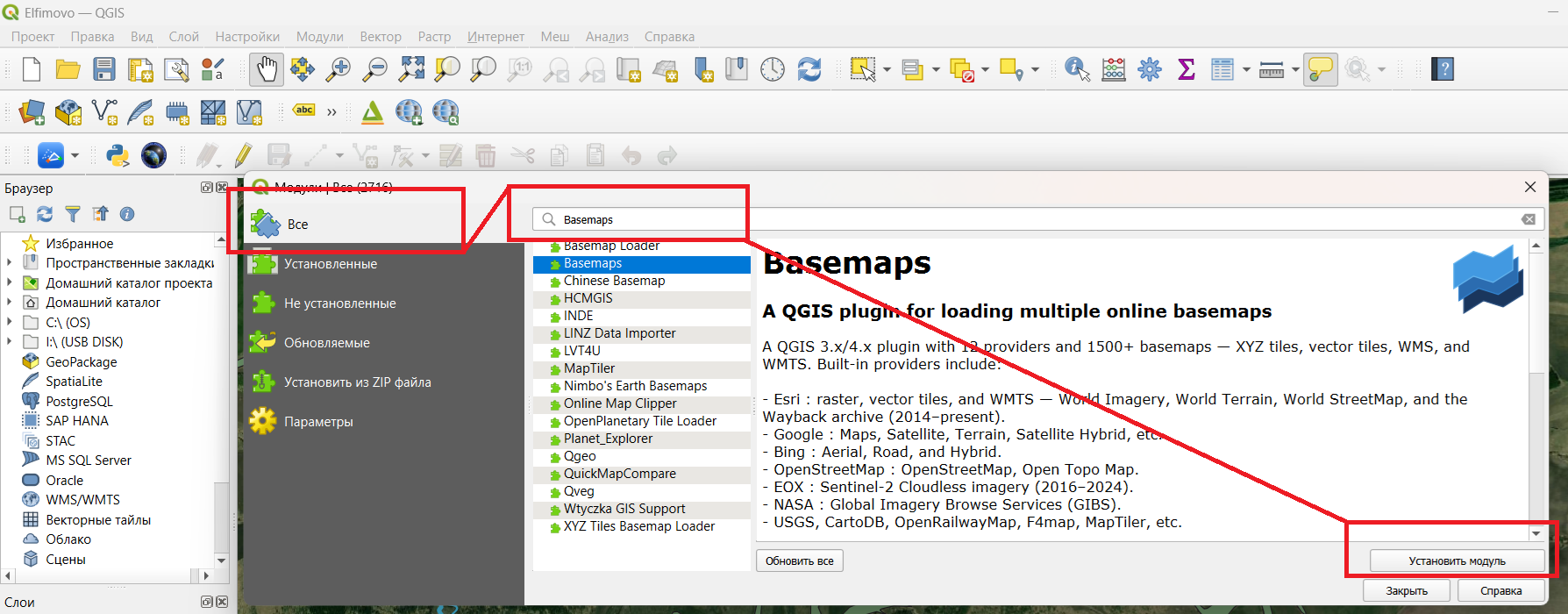This screenshot has width=1568, height=614.
Task: Open the help book icon
Action: 1443,69
